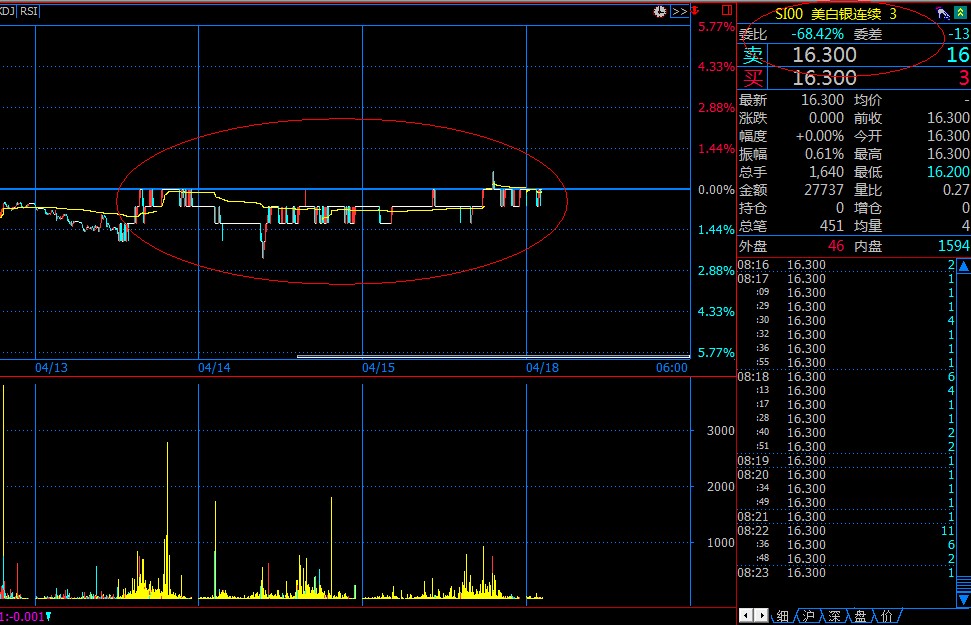Click the 卖 (sell) price label
The image size is (971, 625).
pos(752,55)
